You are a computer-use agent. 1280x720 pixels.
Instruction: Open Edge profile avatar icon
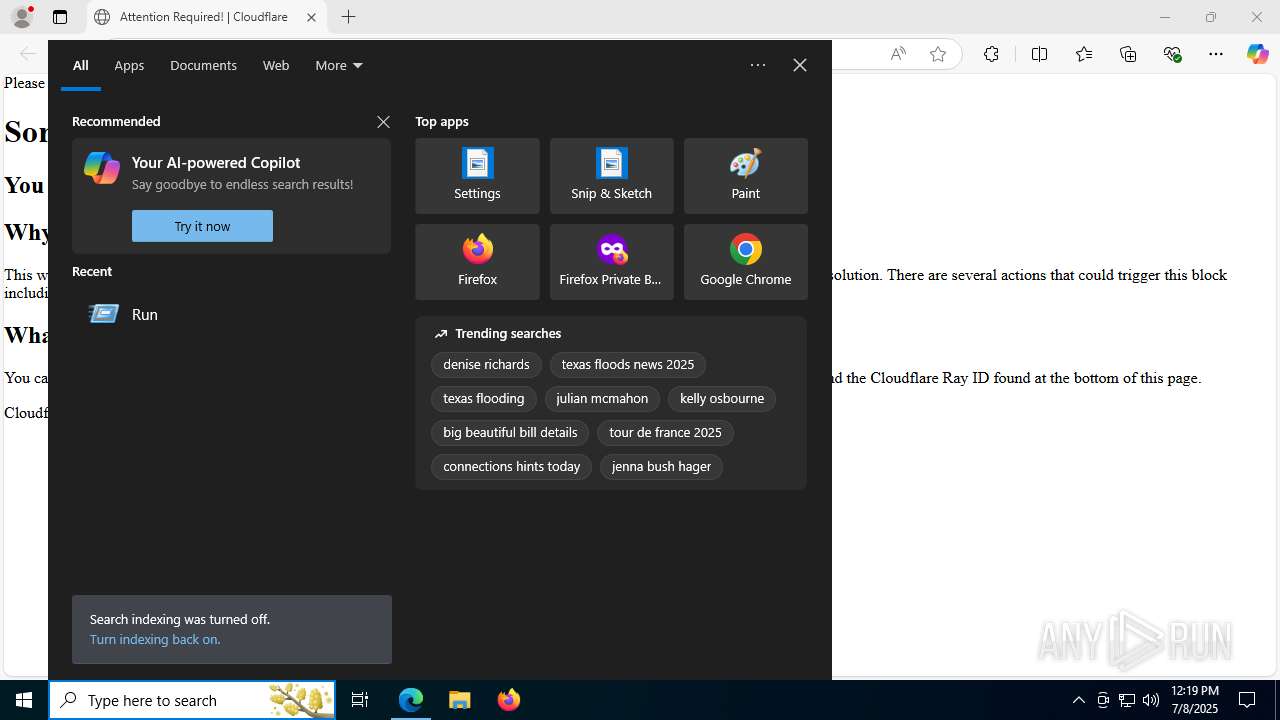tap(22, 17)
